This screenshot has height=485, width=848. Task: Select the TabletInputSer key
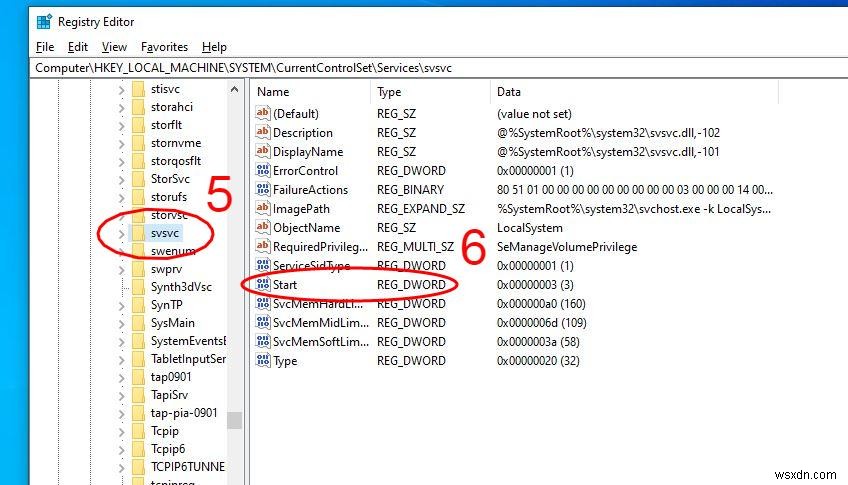click(188, 358)
